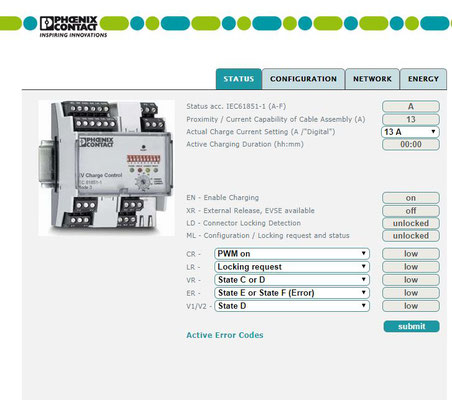The width and height of the screenshot is (452, 400).
Task: Click the Active Charging Duration label
Action: pos(245,144)
